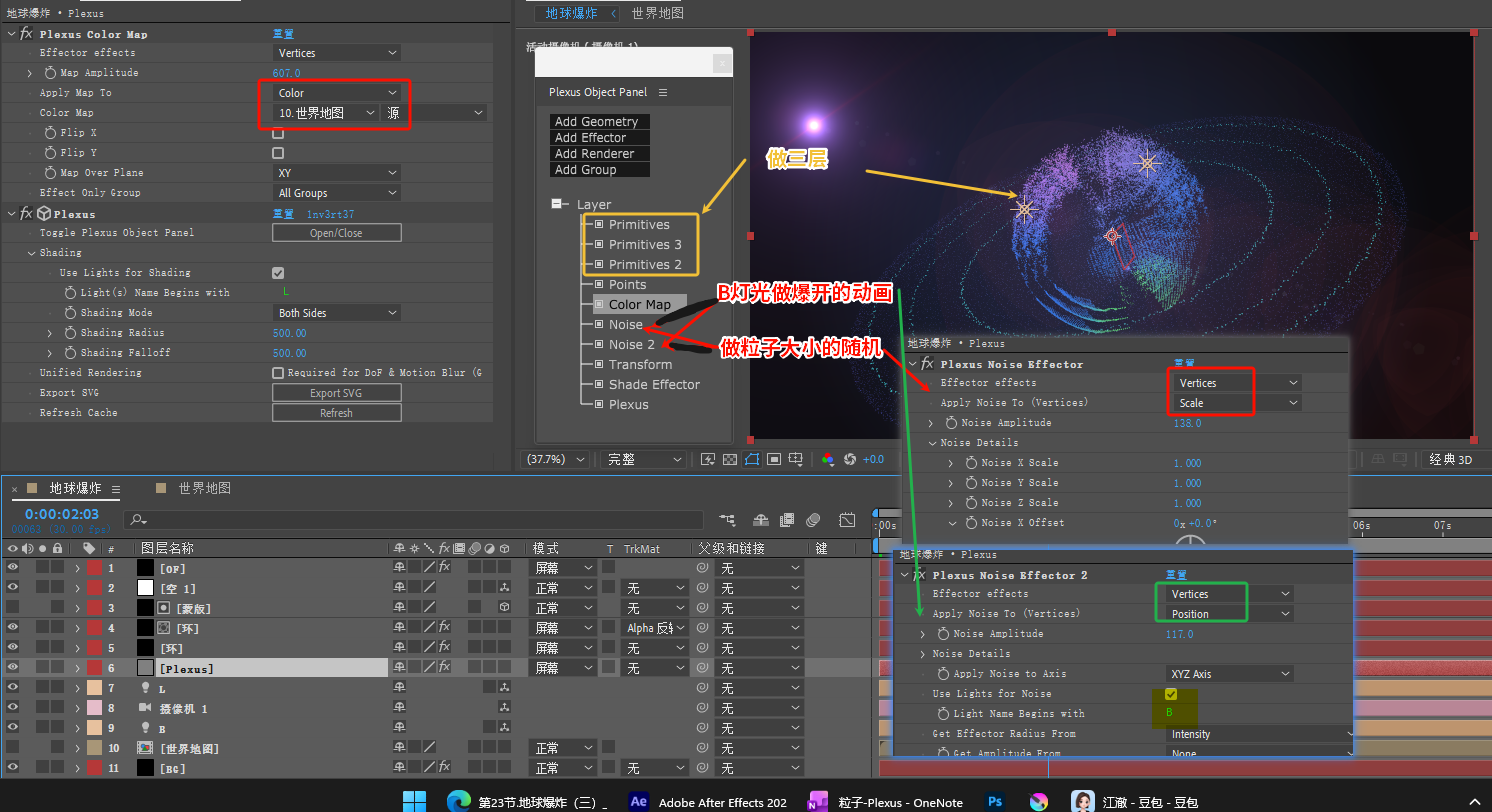
Task: Click the show channel color icon
Action: (829, 460)
